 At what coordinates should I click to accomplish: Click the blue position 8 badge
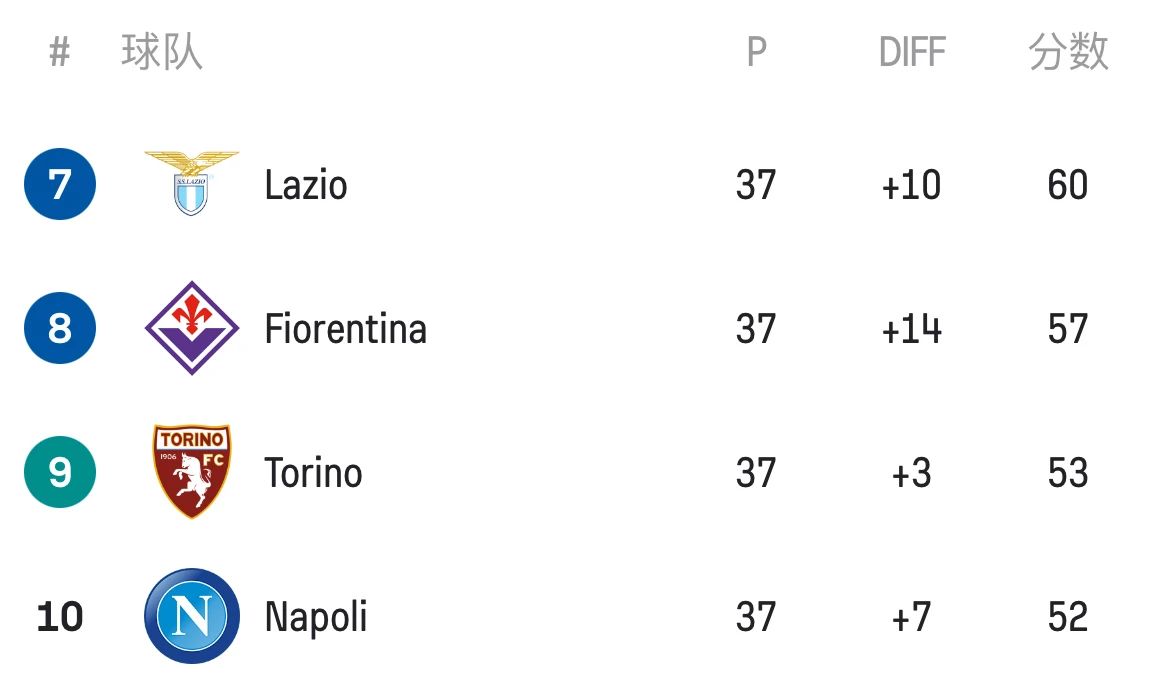tap(60, 328)
